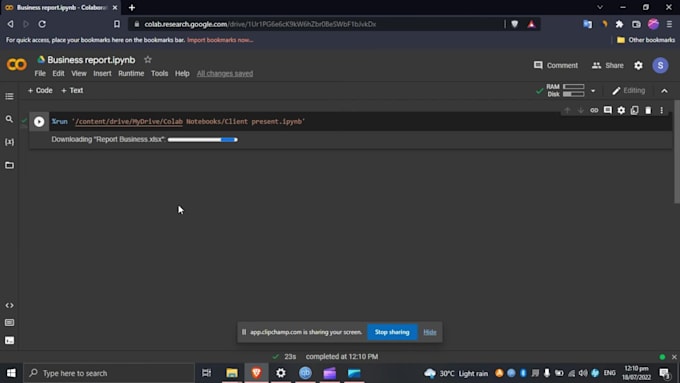This screenshot has width=680, height=383.
Task: Open the Tools menu
Action: click(x=160, y=73)
